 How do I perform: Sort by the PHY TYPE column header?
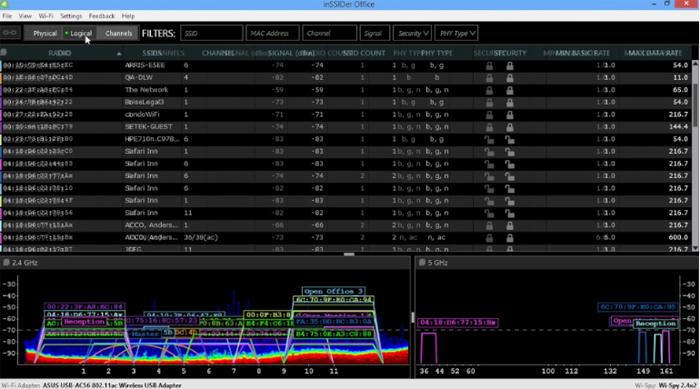[436, 53]
